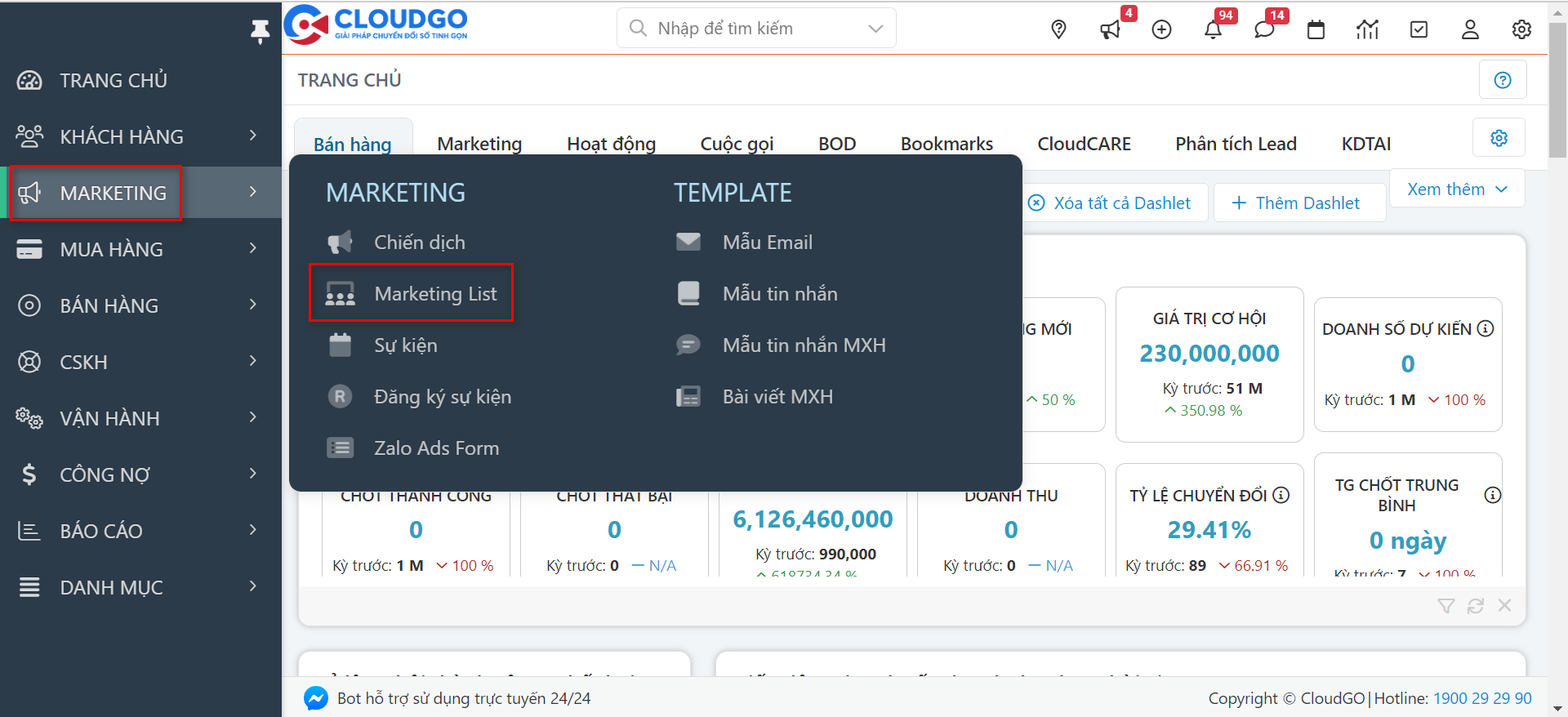Select Marketing List from the menu
Viewport: 1568px width, 717px height.
pyautogui.click(x=435, y=294)
